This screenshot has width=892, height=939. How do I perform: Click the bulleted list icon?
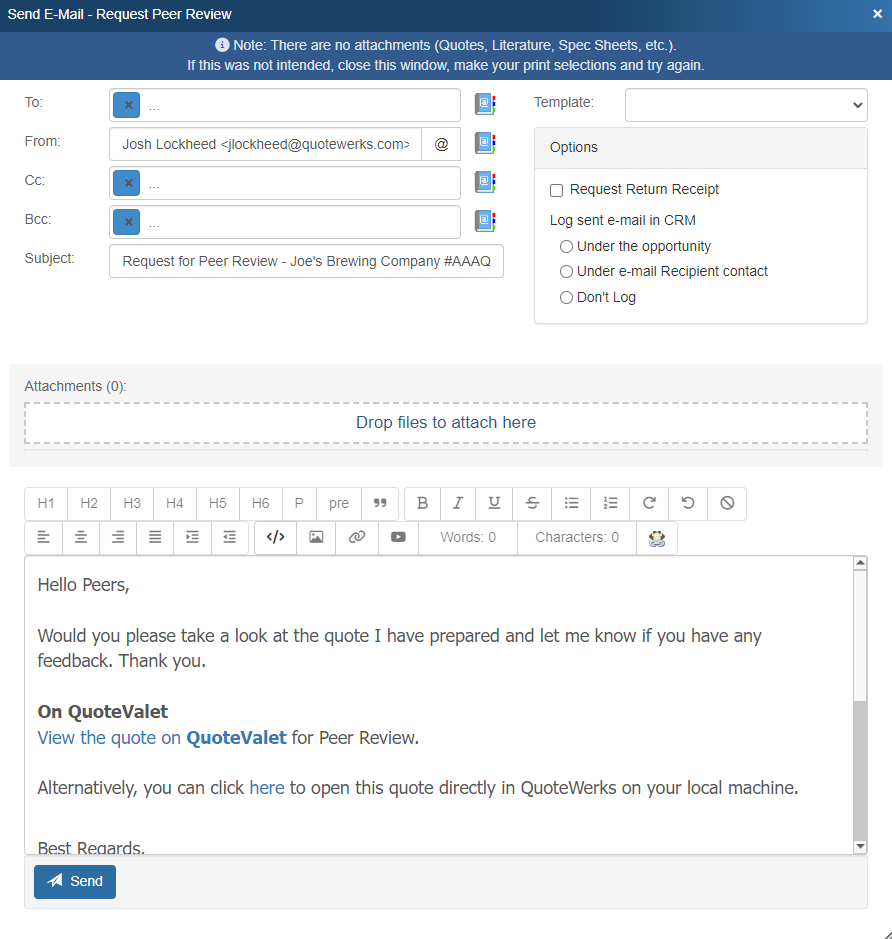(x=571, y=503)
